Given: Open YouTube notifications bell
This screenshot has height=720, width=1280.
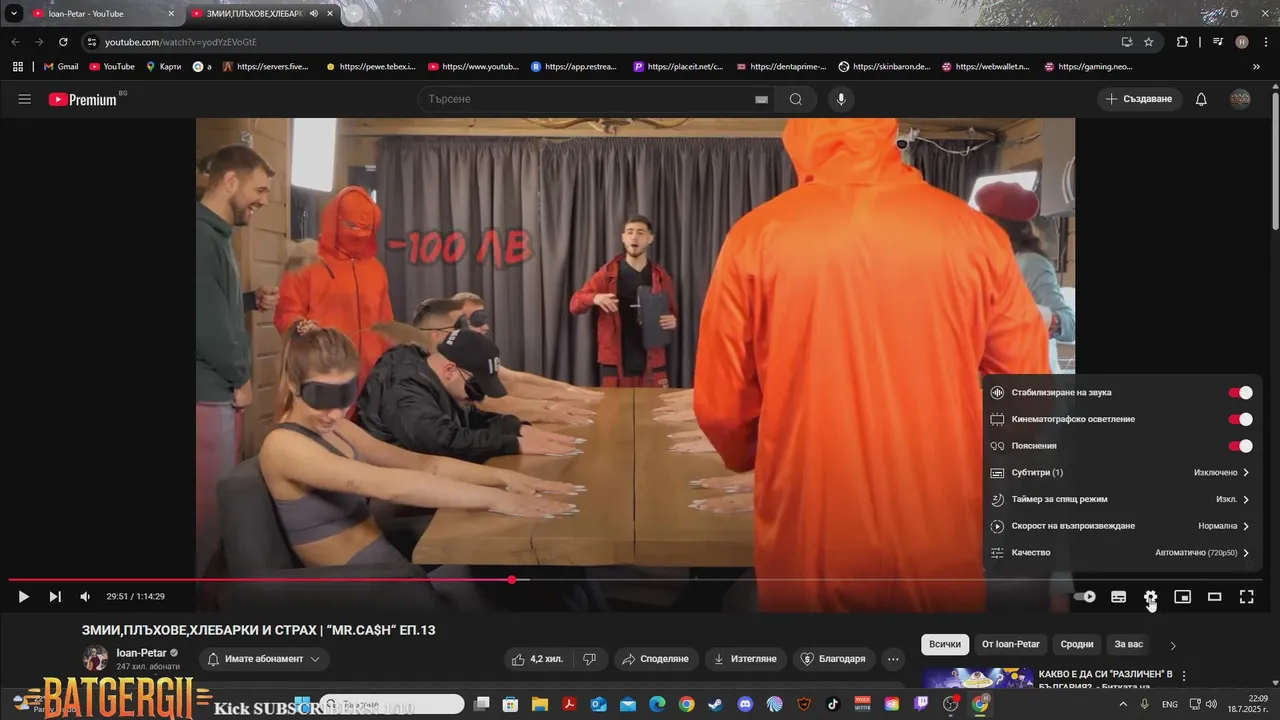Looking at the screenshot, I should tap(1201, 99).
